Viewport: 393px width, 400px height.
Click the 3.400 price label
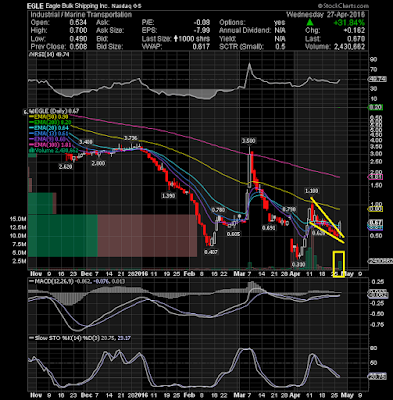coord(86,142)
